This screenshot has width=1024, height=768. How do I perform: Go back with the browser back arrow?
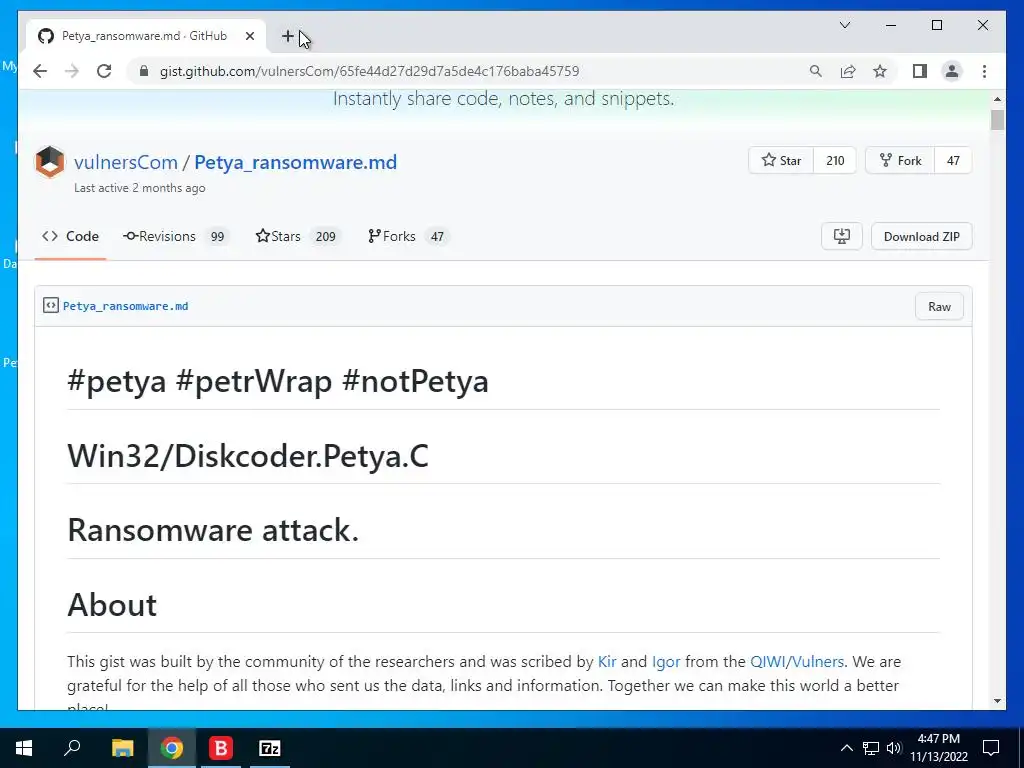tap(40, 71)
